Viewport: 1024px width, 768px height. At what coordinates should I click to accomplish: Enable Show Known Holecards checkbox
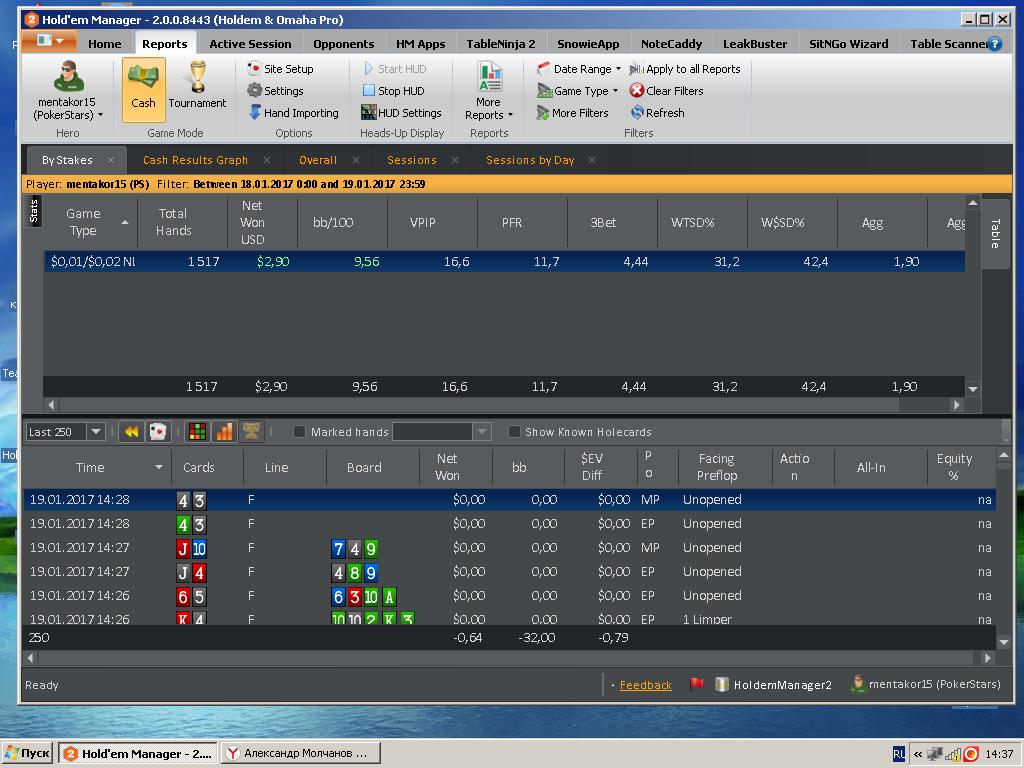(x=515, y=432)
